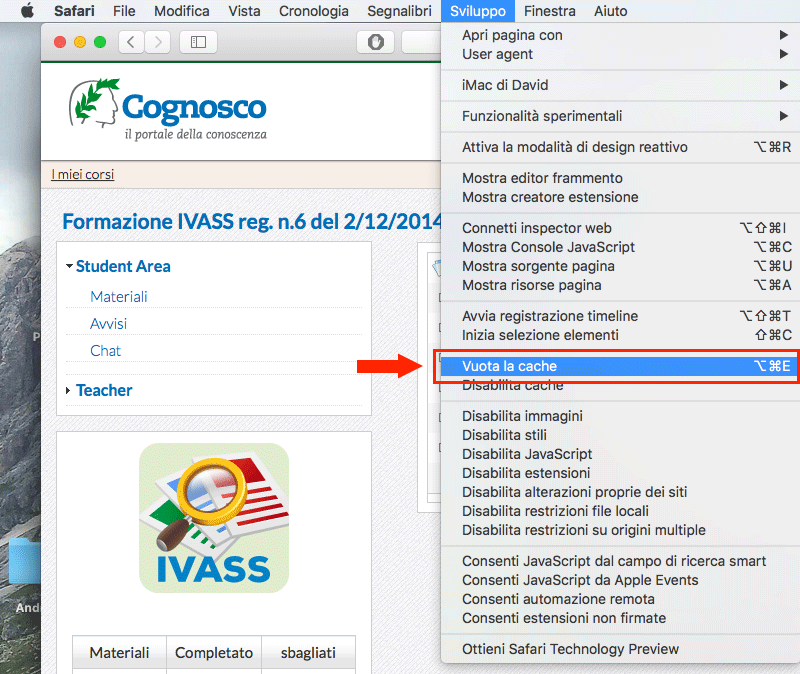Select Mostra sorgente pagina
This screenshot has height=674, width=800.
tap(620, 266)
